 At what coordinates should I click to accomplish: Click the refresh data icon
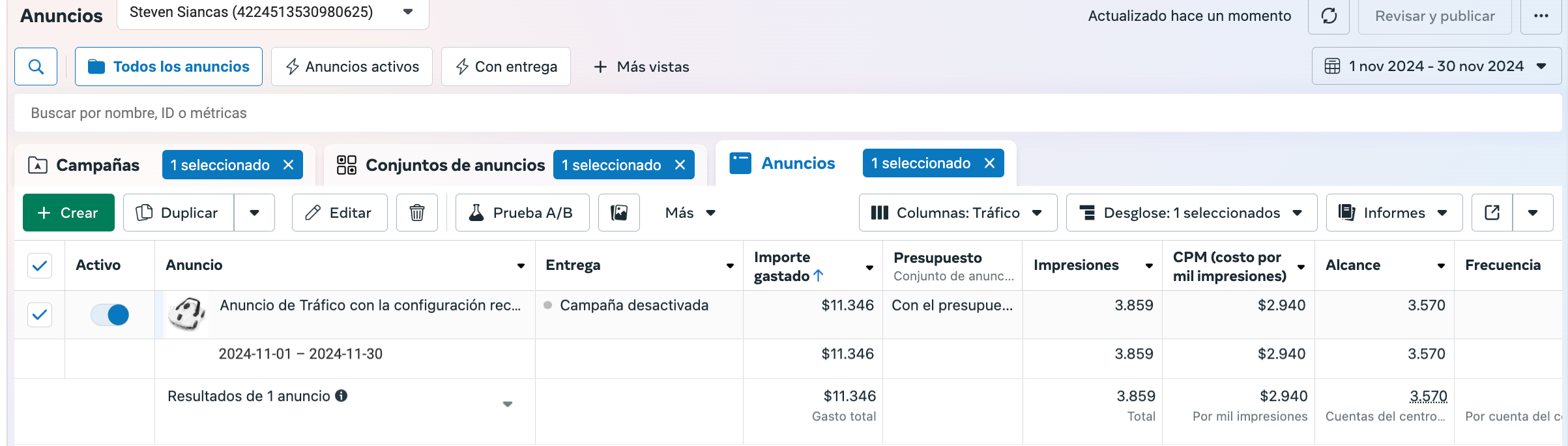[x=1329, y=16]
